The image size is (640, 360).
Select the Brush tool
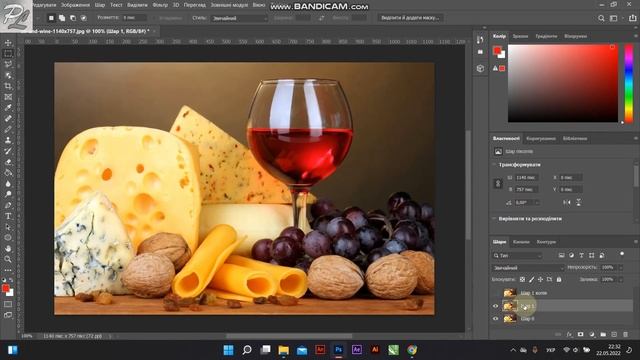point(8,129)
